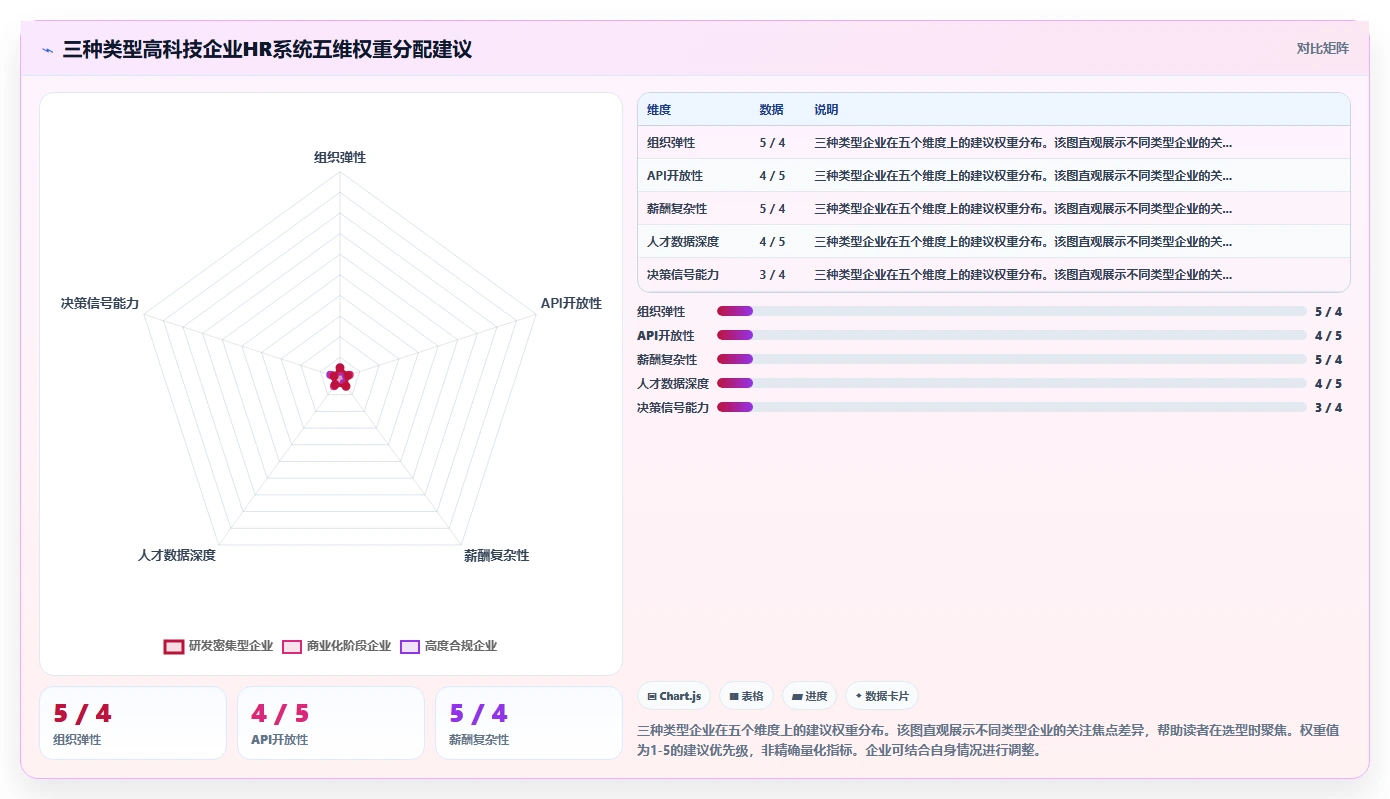The width and height of the screenshot is (1390, 799).
Task: Open the 4 / 5 API开放性 data card
Action: pos(331,723)
